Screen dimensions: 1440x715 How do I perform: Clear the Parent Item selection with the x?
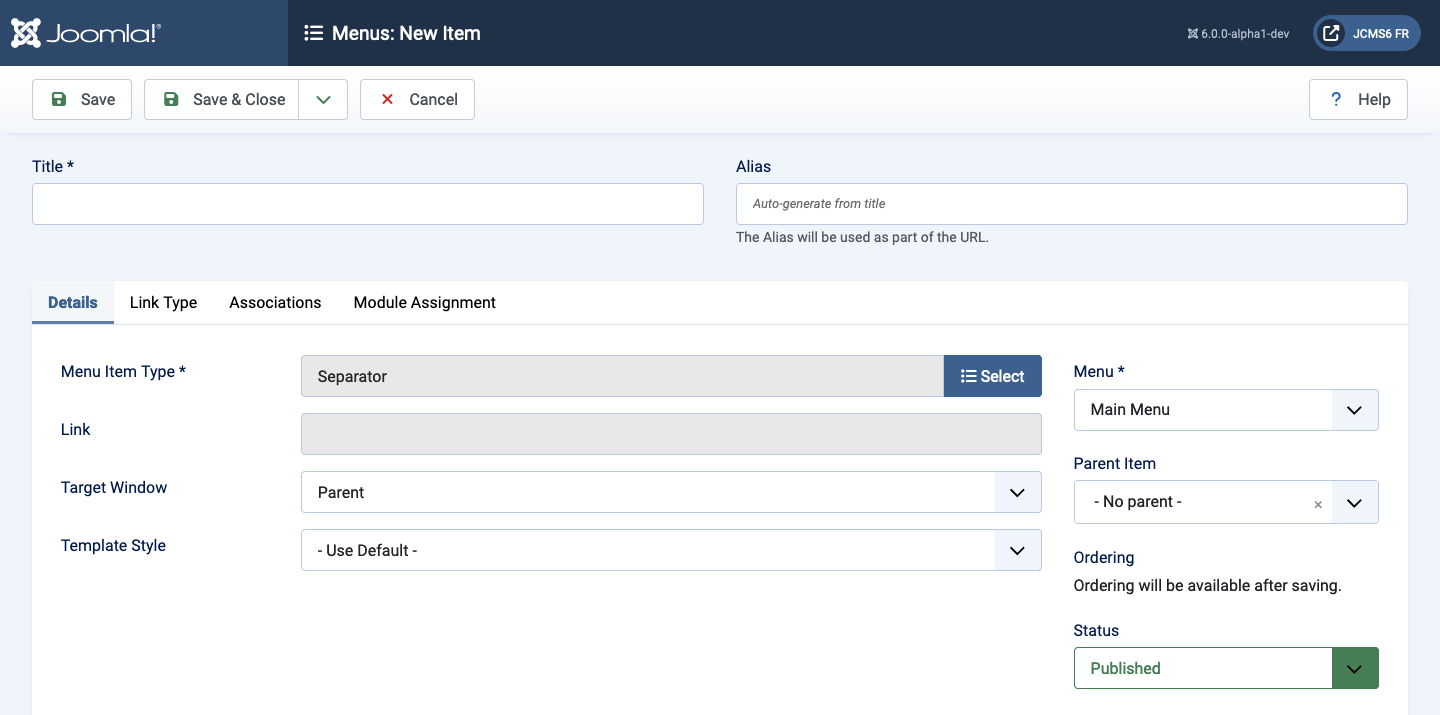[x=1318, y=504]
